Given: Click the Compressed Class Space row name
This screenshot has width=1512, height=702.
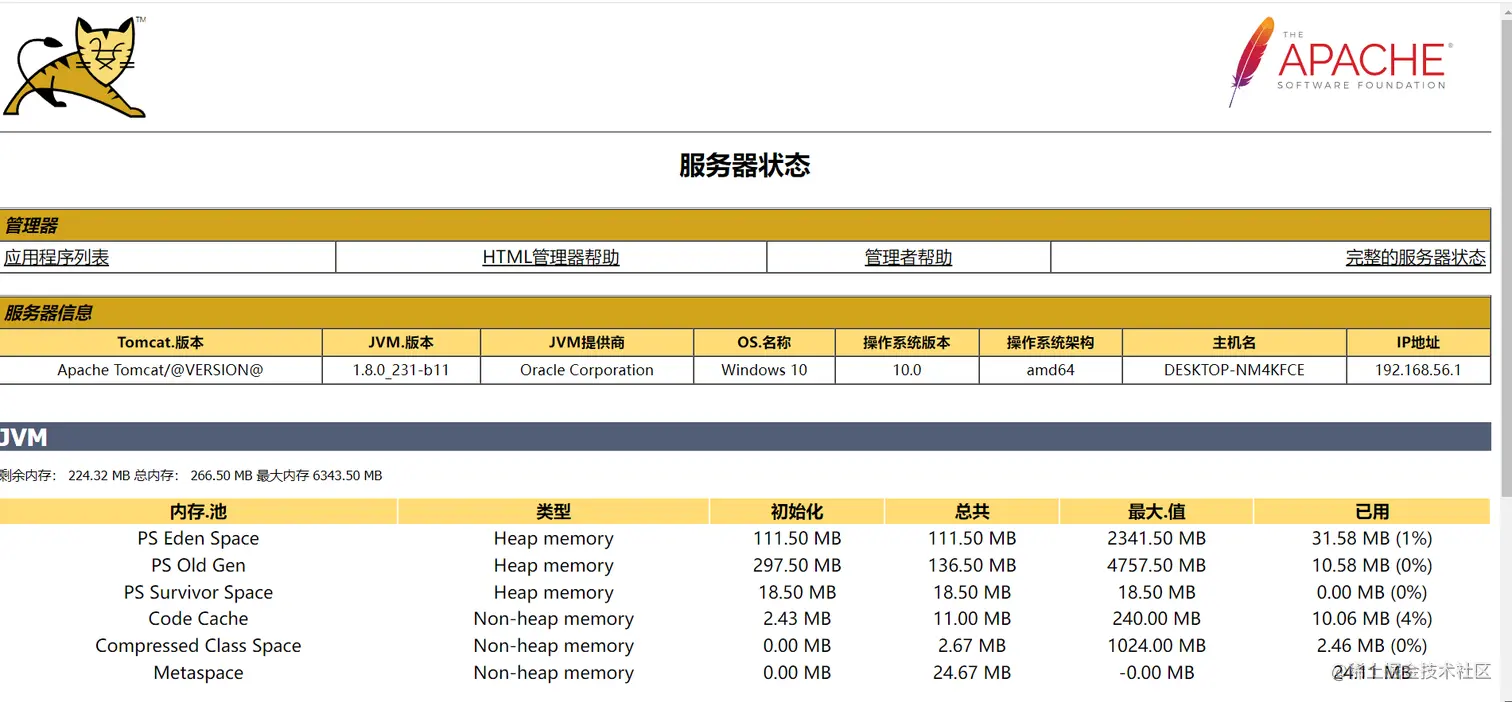Looking at the screenshot, I should pyautogui.click(x=198, y=646).
